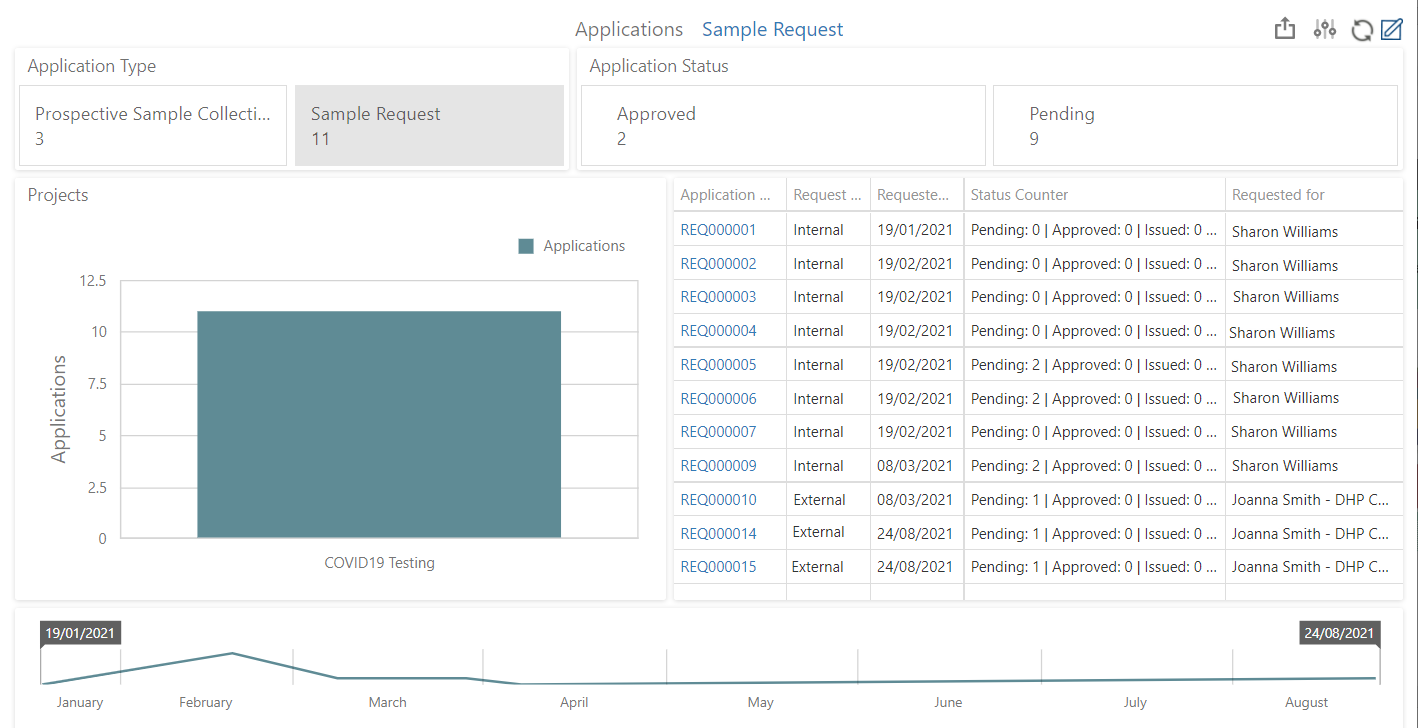Click the 24/08/2021 timeline end marker
Image resolution: width=1418 pixels, height=728 pixels.
coord(1339,632)
